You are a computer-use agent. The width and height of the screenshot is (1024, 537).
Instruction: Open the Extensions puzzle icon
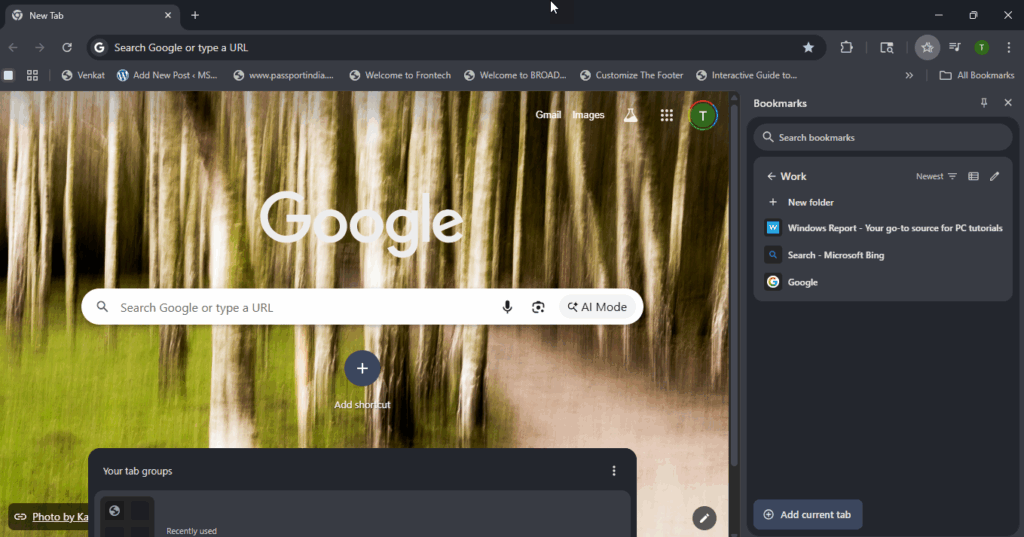pyautogui.click(x=846, y=48)
